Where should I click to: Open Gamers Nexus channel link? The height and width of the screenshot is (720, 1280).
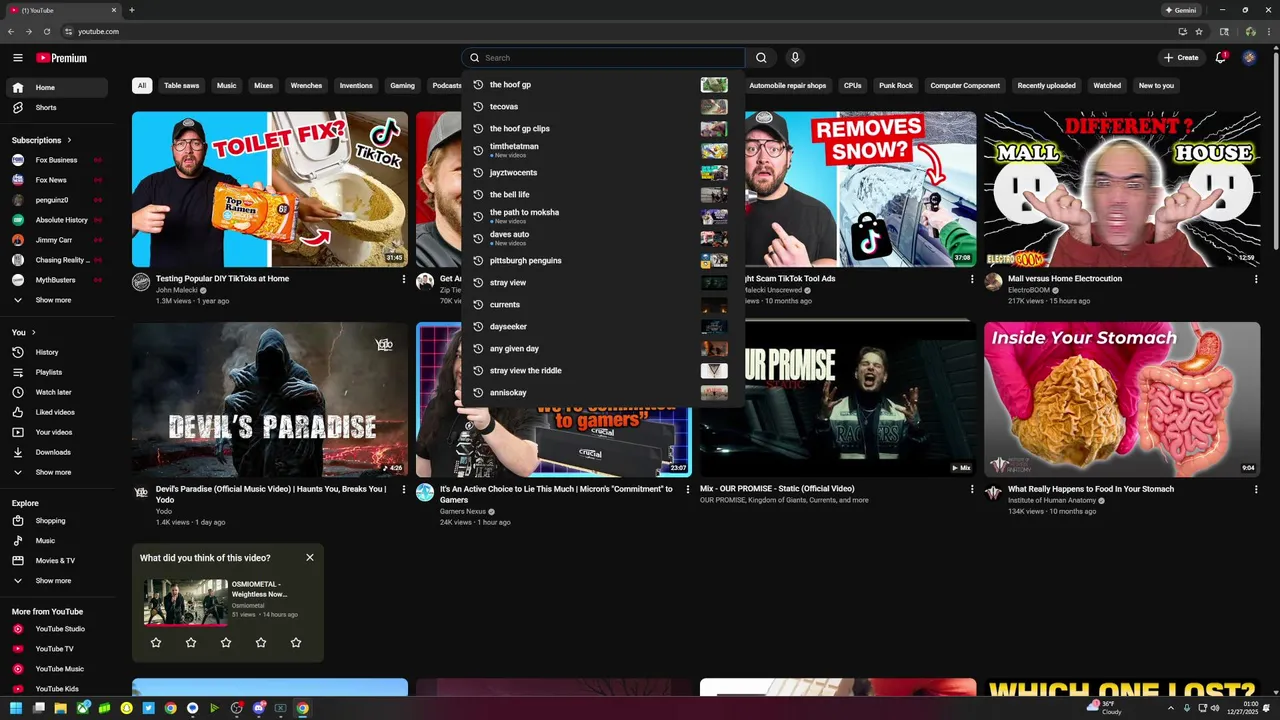coord(463,511)
